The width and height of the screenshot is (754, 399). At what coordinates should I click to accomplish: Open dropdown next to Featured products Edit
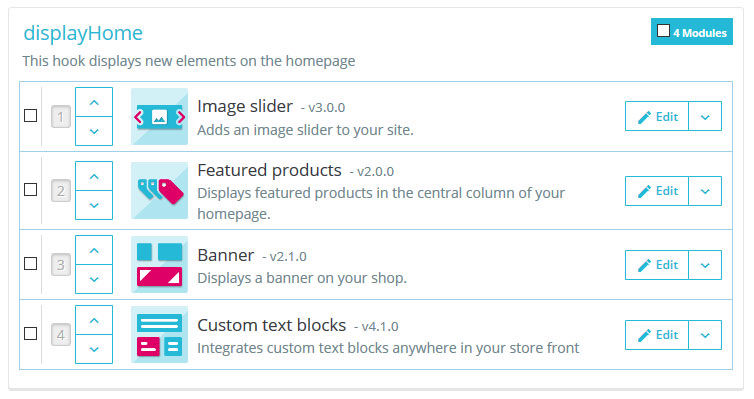[705, 191]
